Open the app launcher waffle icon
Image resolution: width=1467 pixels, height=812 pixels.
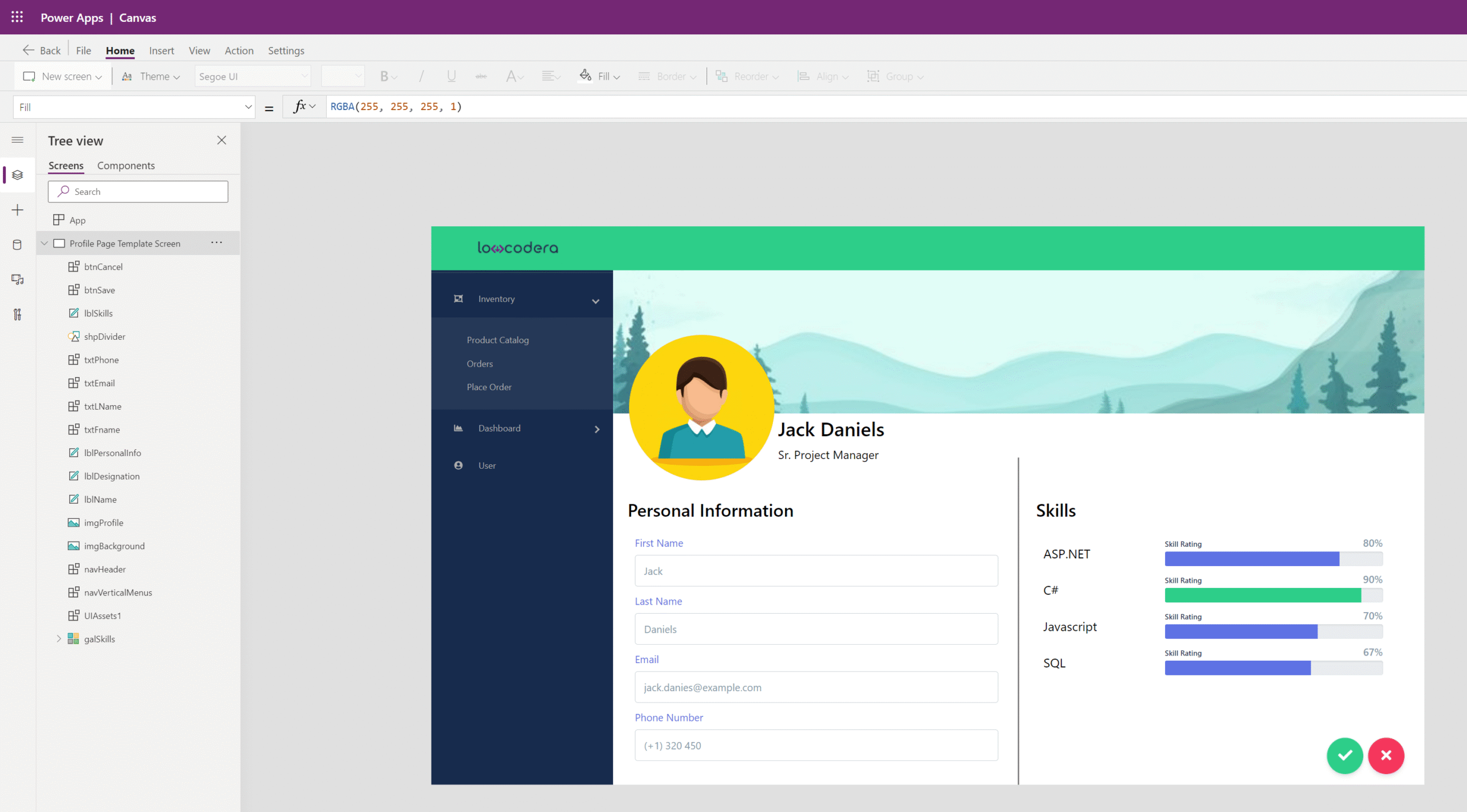pyautogui.click(x=17, y=17)
